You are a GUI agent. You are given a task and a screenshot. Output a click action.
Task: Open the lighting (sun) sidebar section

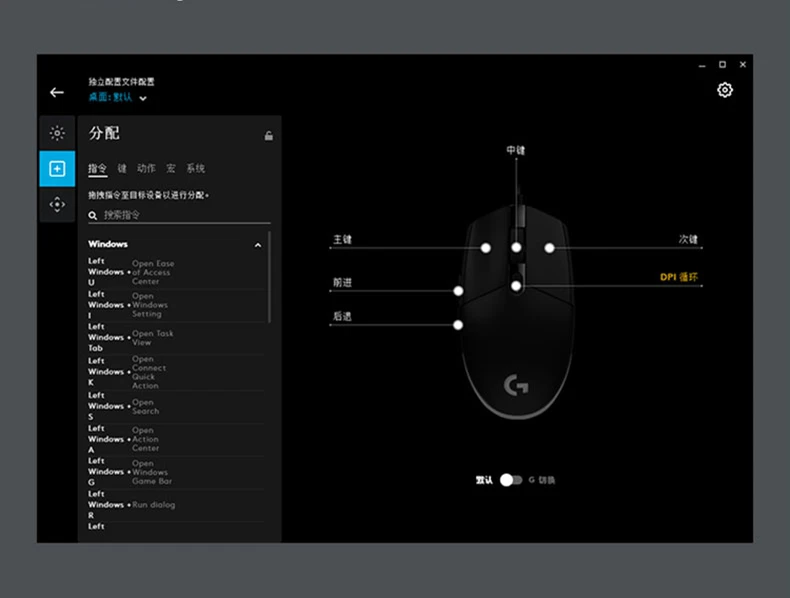tap(57, 133)
